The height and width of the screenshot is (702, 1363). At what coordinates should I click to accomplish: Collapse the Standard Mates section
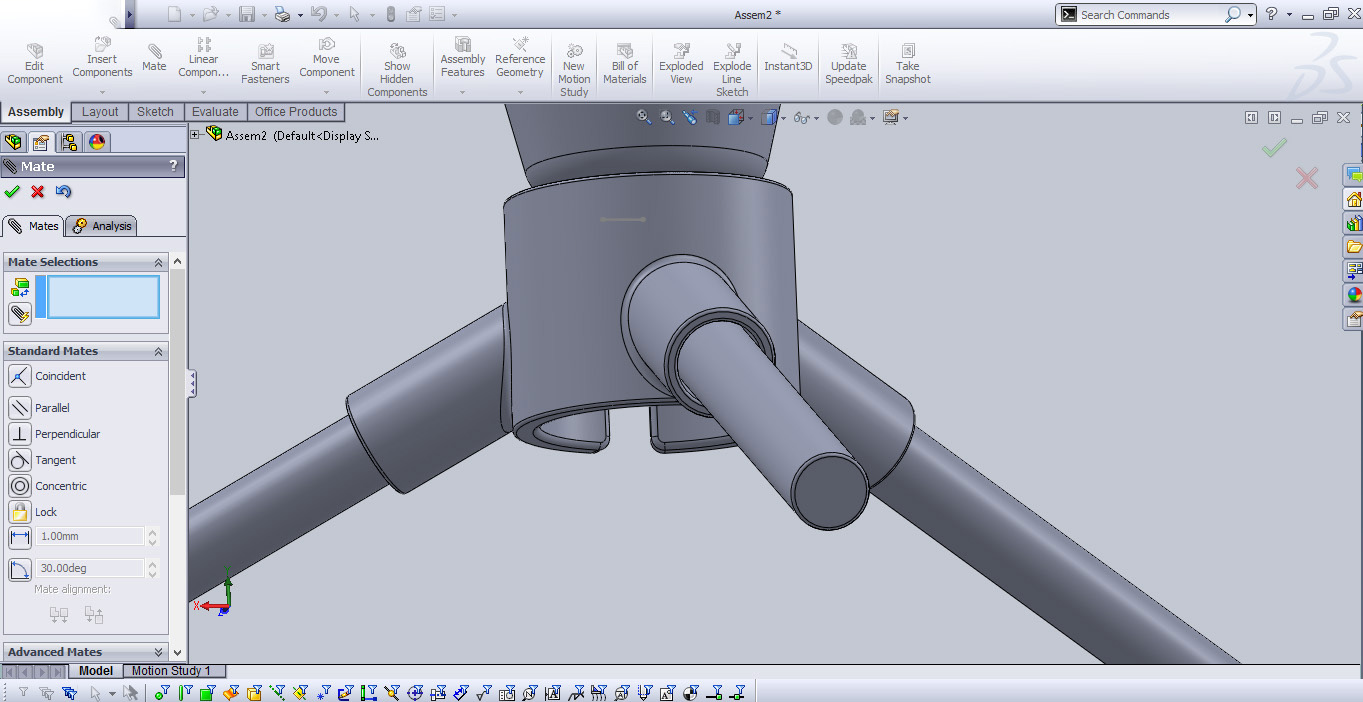158,351
